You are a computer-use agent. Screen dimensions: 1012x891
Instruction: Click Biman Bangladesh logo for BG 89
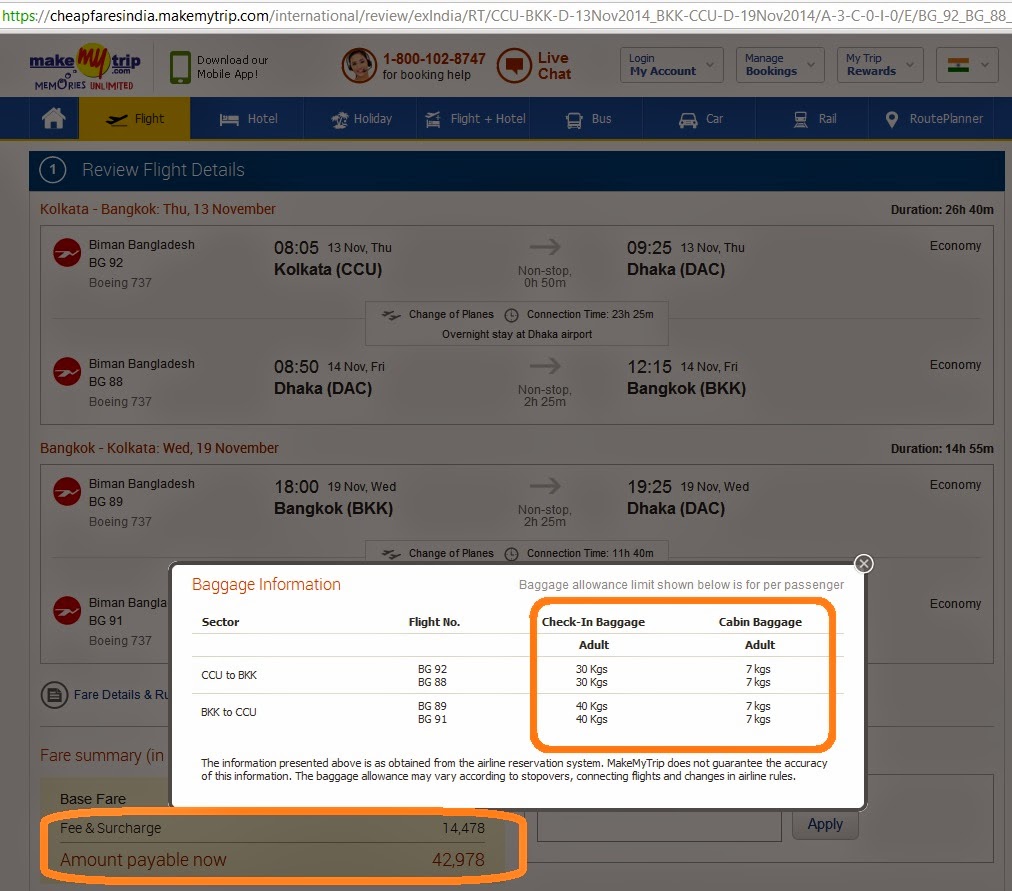(66, 492)
